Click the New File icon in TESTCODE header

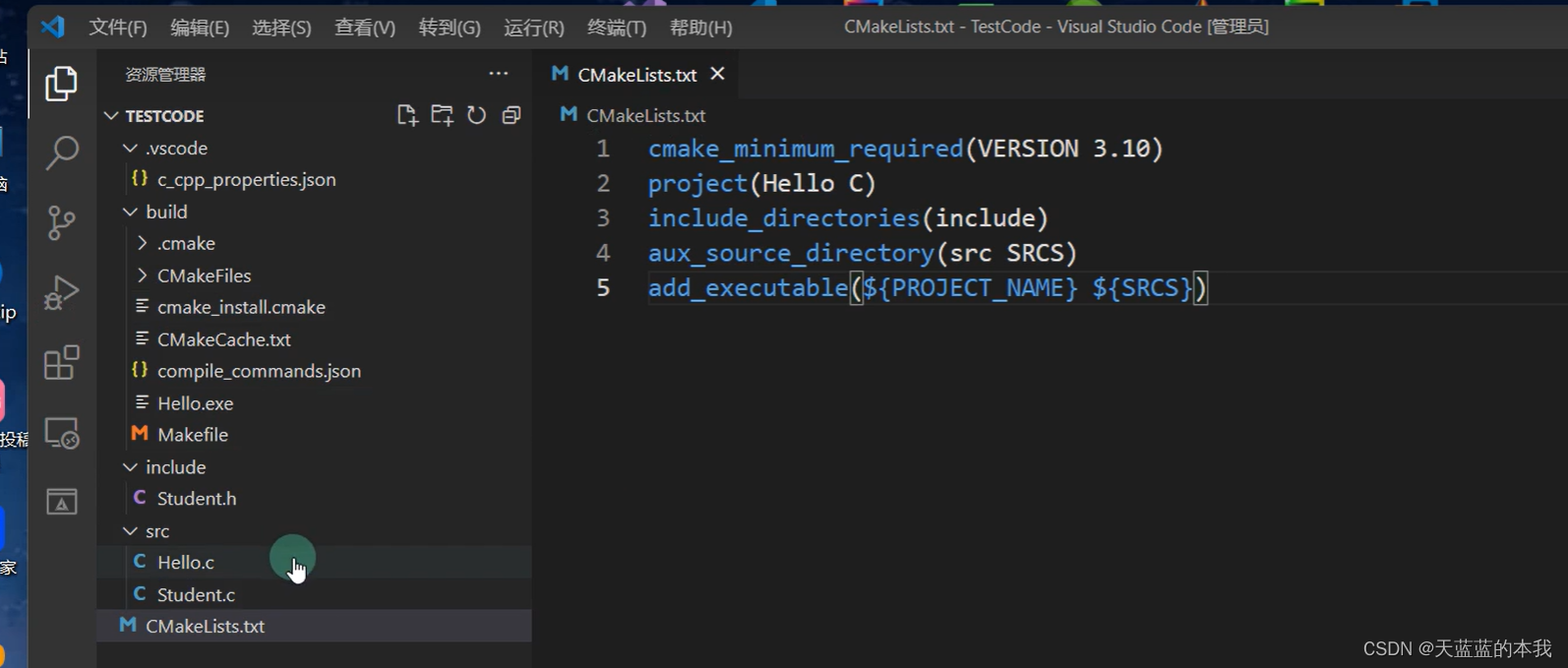(x=407, y=115)
